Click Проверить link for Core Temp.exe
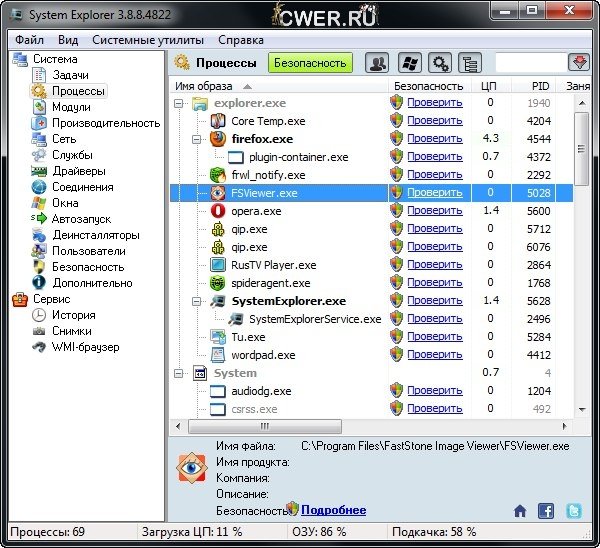 click(x=435, y=121)
